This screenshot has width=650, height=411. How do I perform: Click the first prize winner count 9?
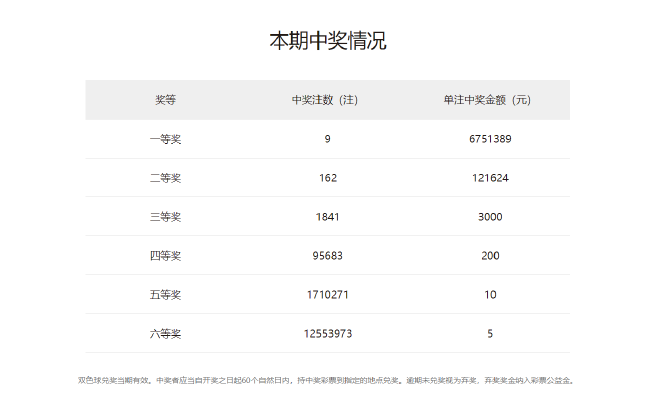(x=327, y=139)
